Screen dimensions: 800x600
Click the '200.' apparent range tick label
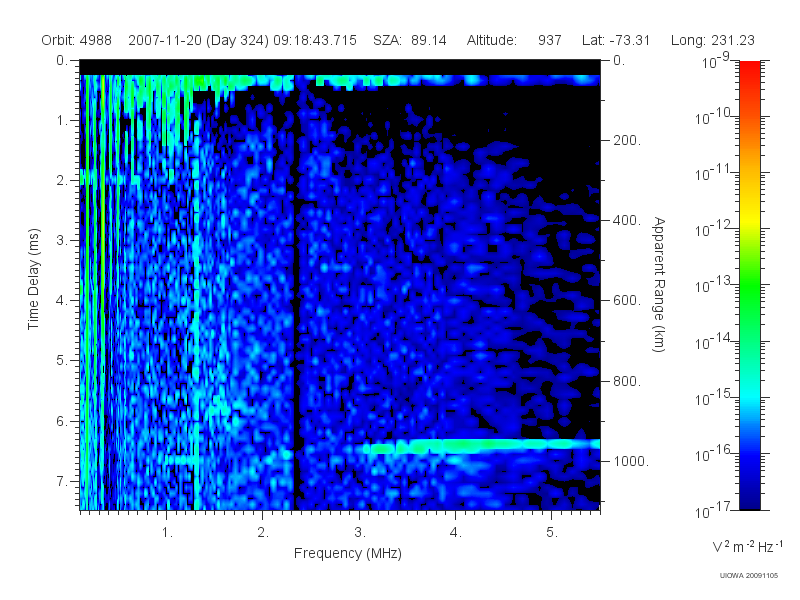[627, 140]
